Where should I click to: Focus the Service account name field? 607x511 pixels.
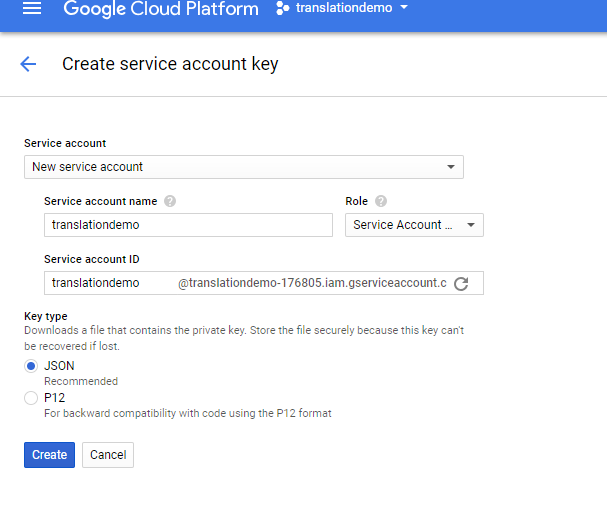tap(188, 225)
